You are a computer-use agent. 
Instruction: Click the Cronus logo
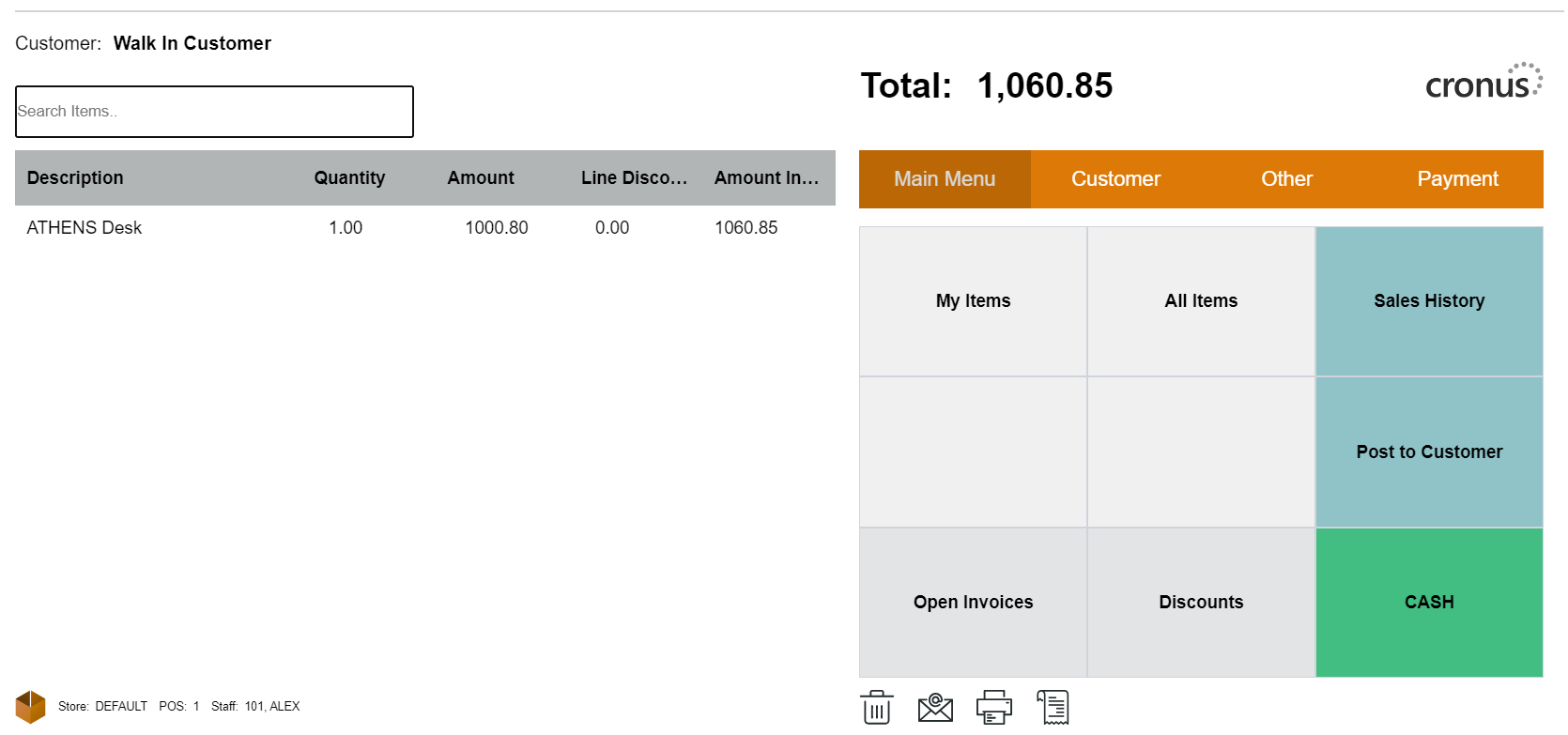pos(1483,84)
